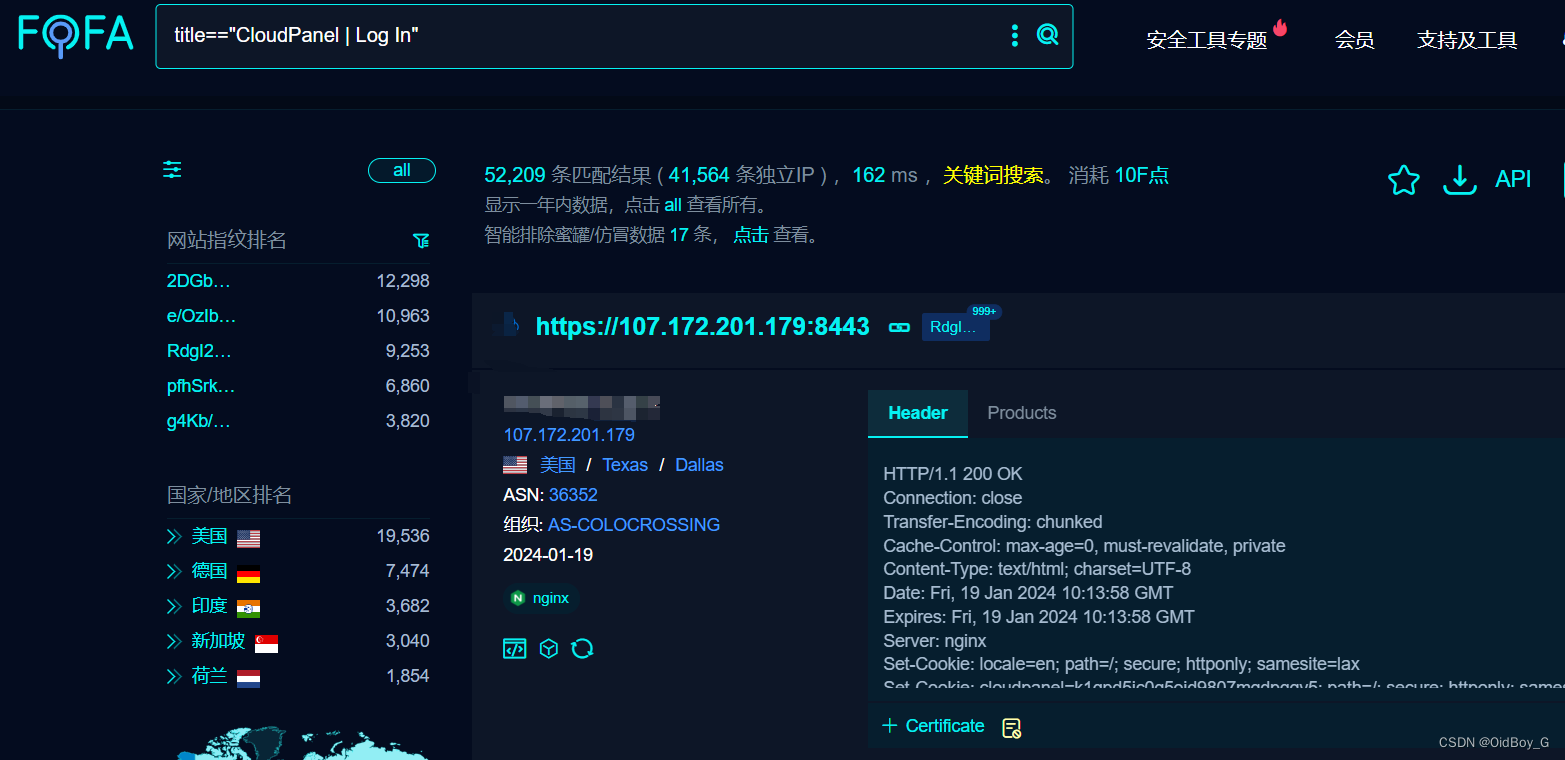The height and width of the screenshot is (760, 1565).
Task: Click the 国家/地区排名 heading
Action: (230, 495)
